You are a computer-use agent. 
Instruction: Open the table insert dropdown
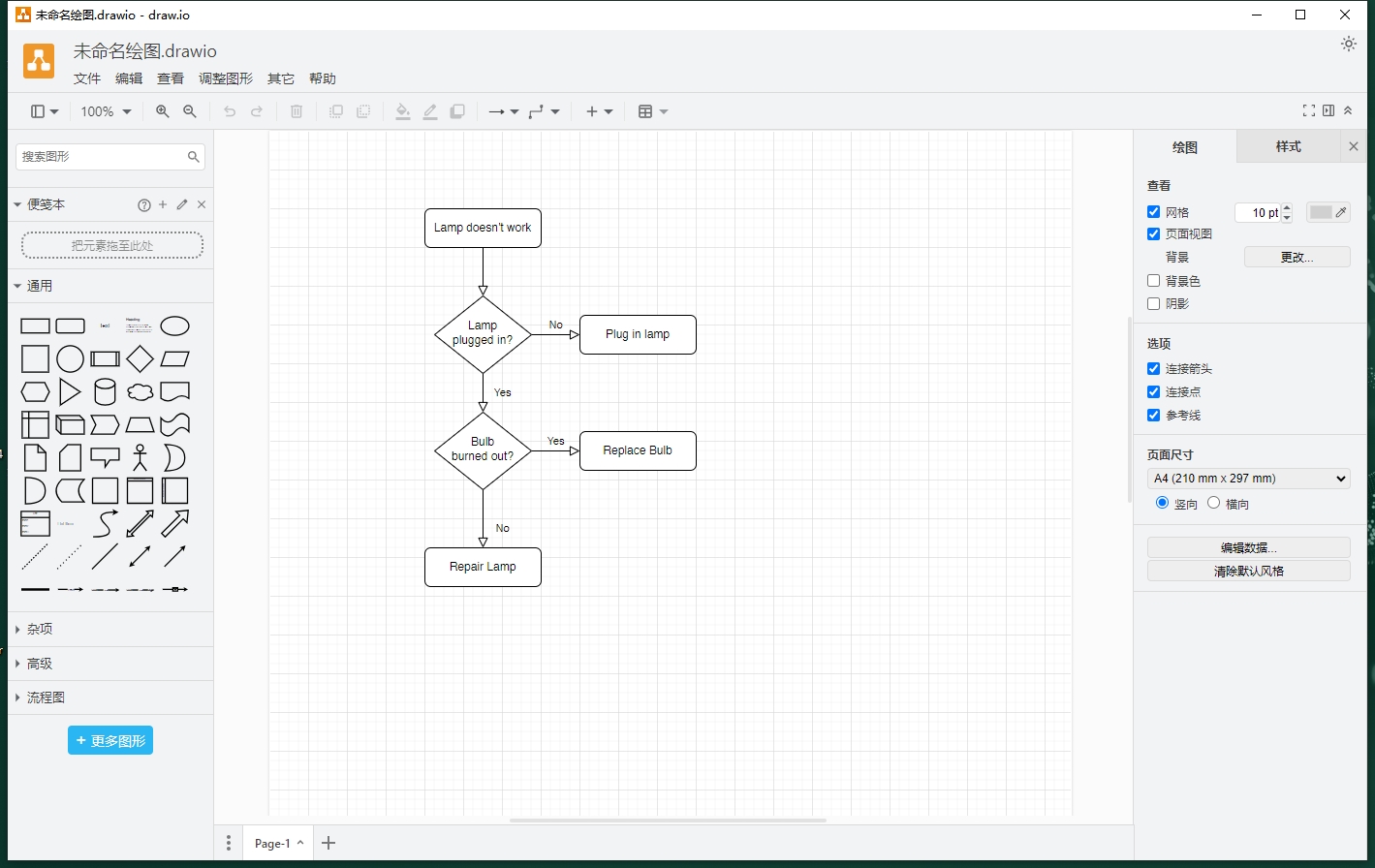tap(653, 111)
